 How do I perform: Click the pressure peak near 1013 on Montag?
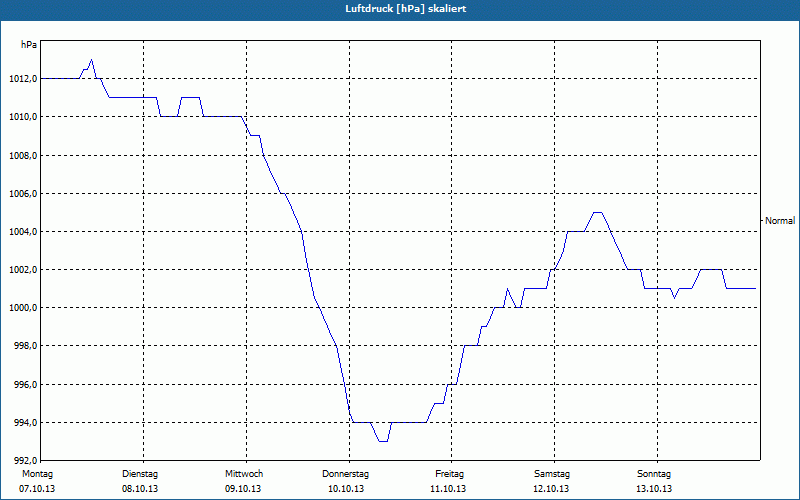pyautogui.click(x=91, y=60)
